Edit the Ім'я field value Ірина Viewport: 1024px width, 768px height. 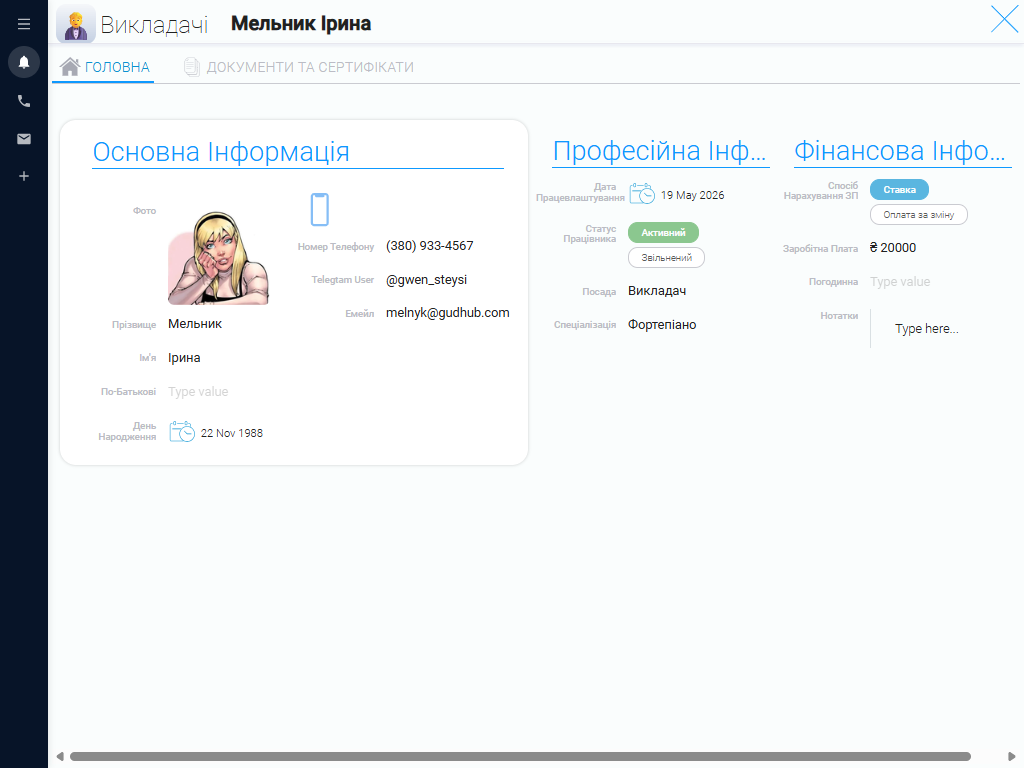[184, 358]
